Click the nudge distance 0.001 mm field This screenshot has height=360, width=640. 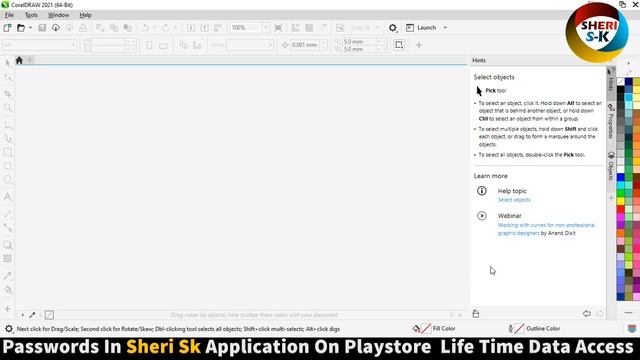pos(305,45)
